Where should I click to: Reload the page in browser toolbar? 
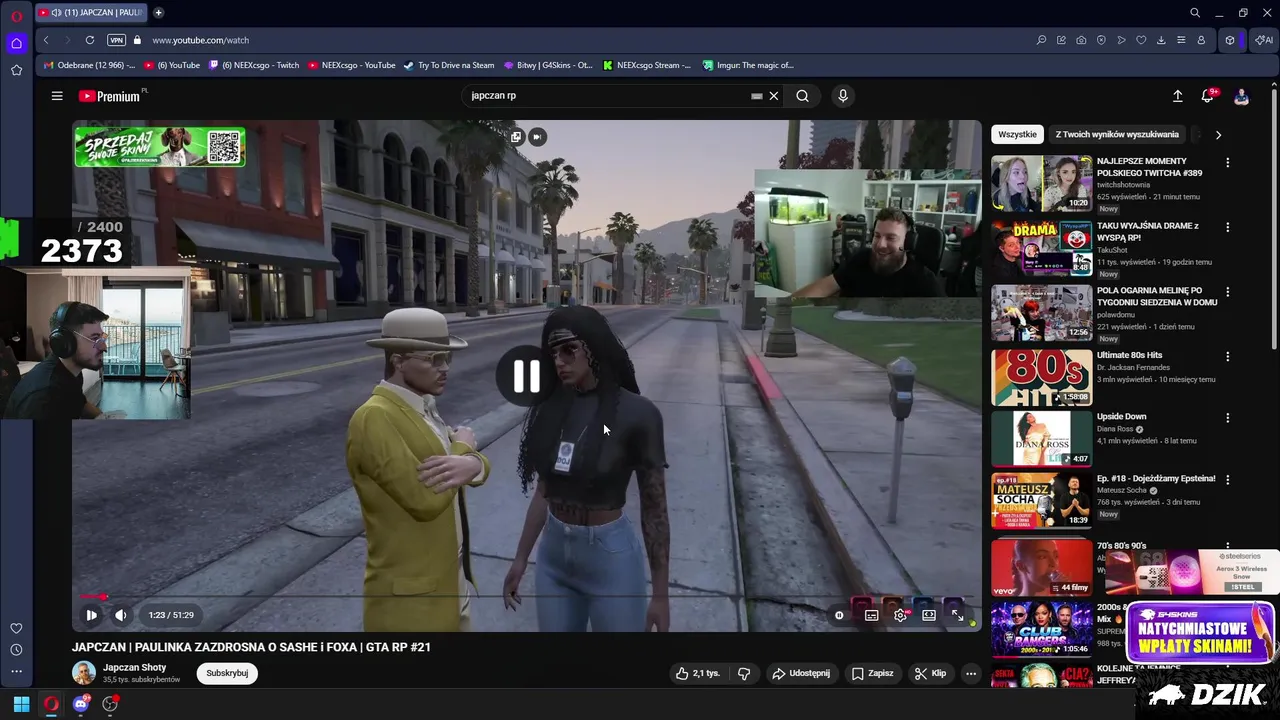90,40
